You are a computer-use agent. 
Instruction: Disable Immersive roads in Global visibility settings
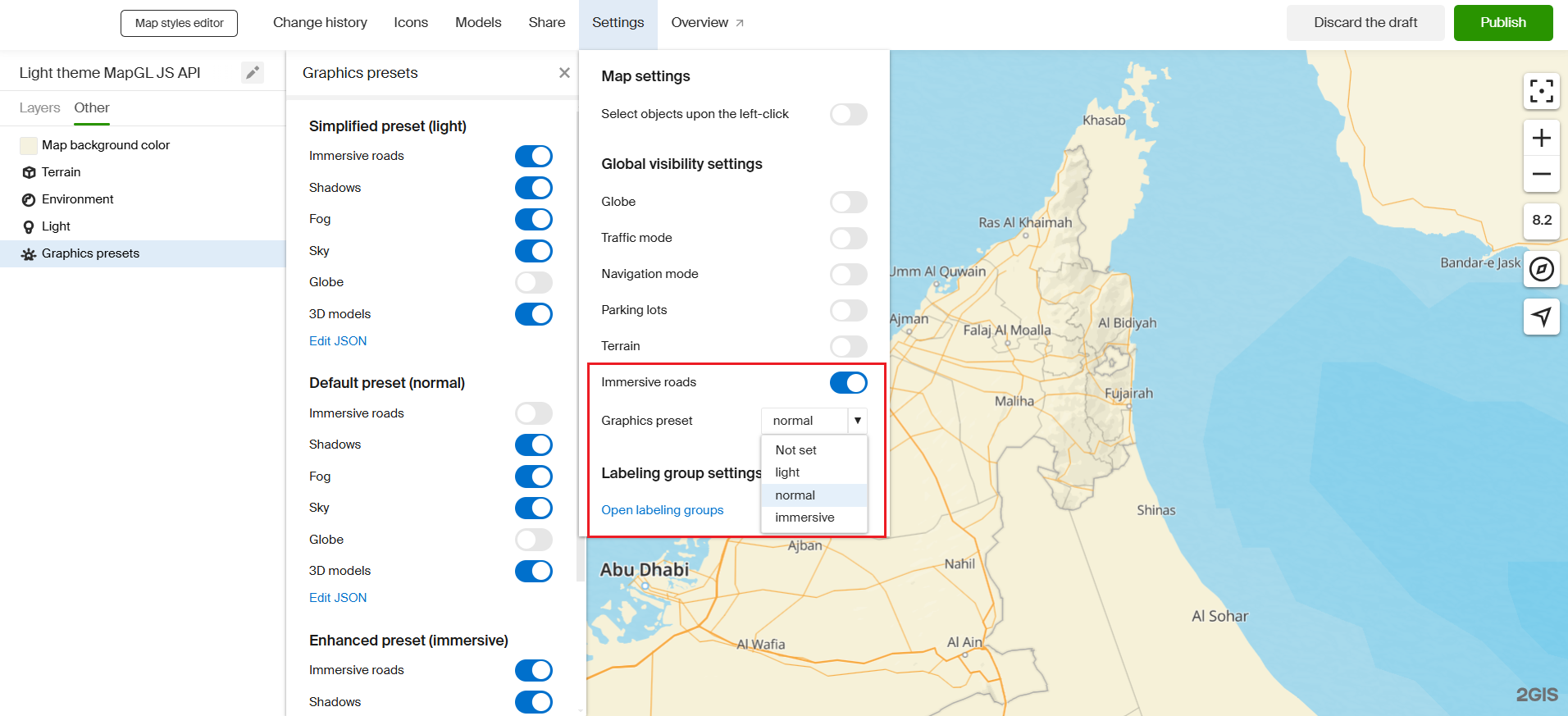[848, 382]
